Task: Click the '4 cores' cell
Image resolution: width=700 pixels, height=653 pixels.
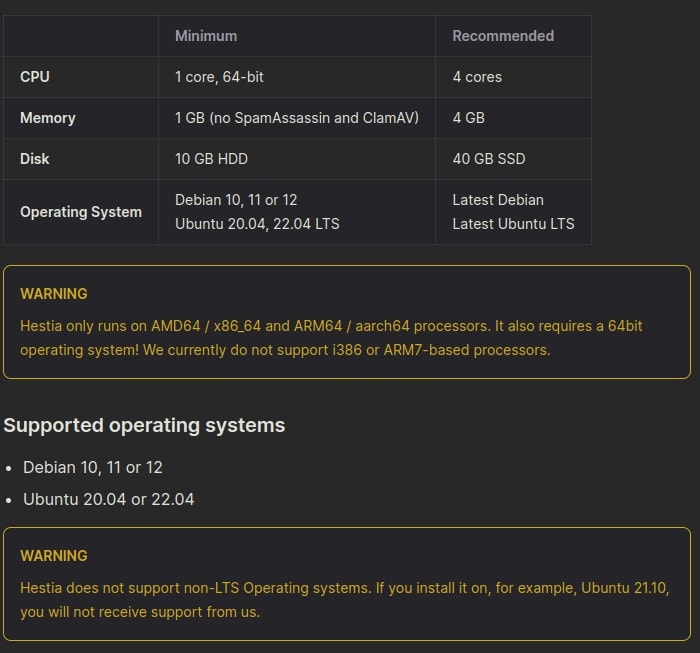Action: pos(477,77)
